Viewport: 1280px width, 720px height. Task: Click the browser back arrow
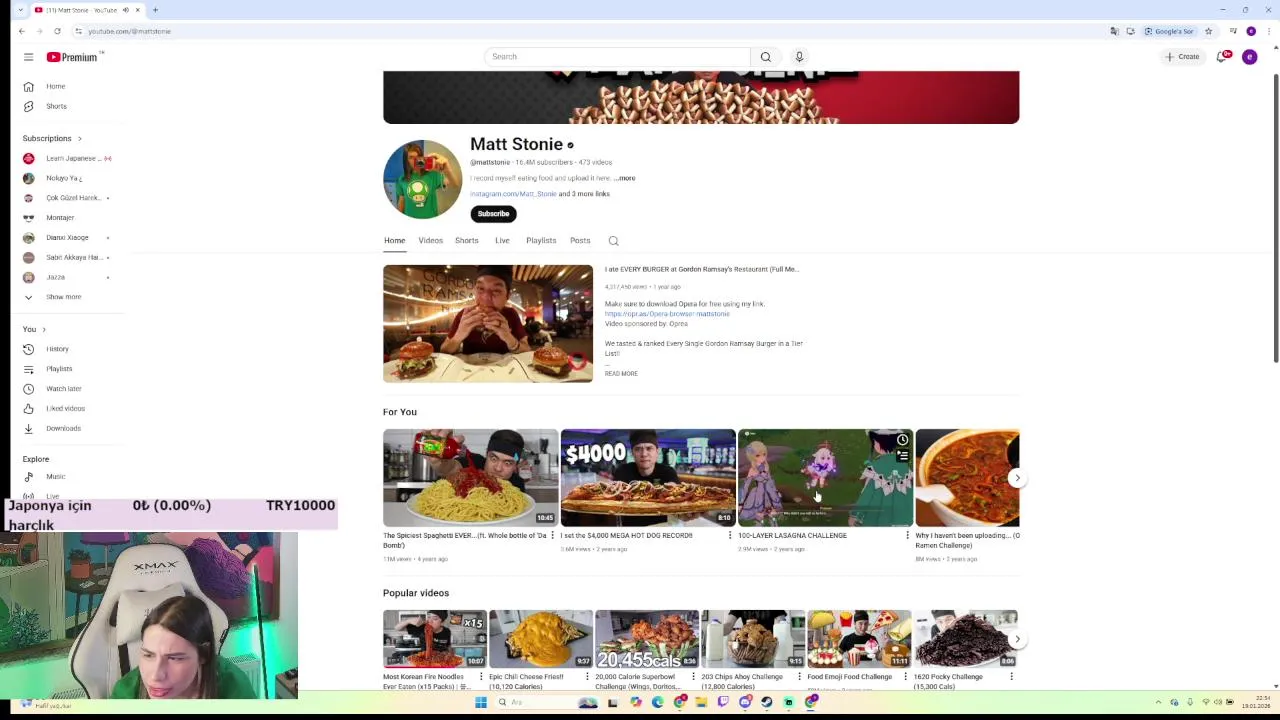21,31
